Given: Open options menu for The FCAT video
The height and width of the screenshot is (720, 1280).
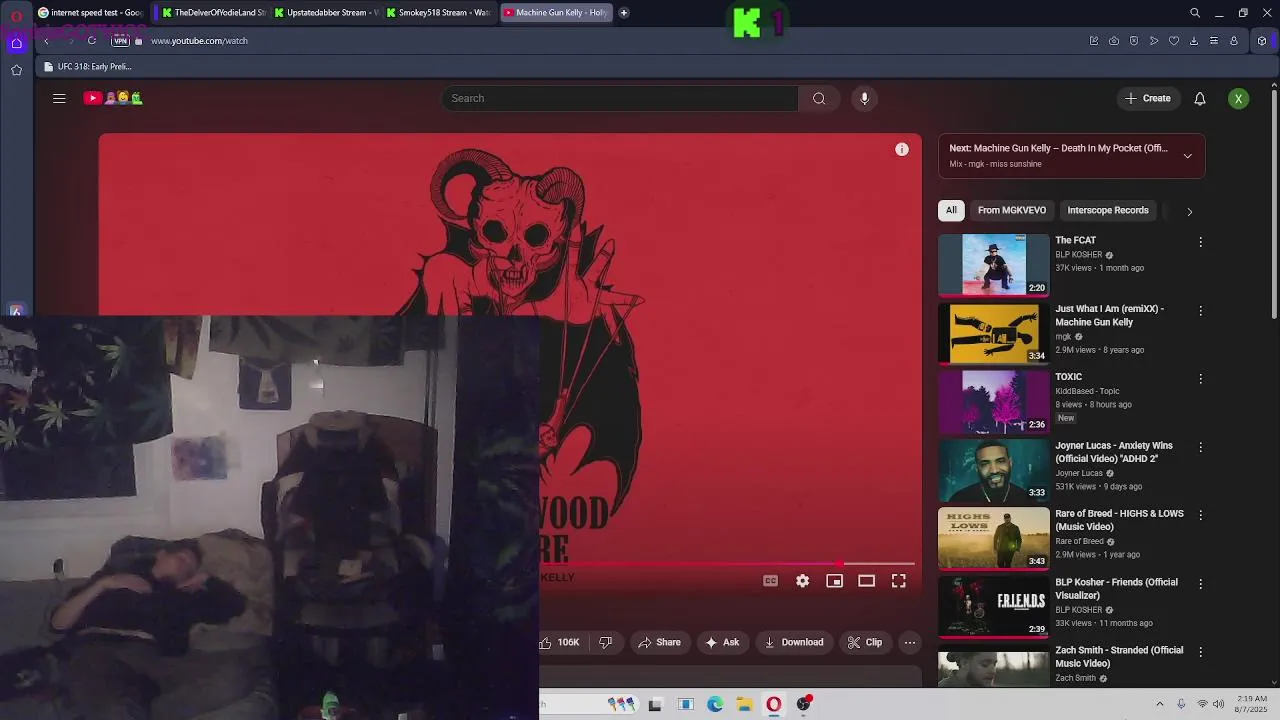Looking at the screenshot, I should point(1200,242).
